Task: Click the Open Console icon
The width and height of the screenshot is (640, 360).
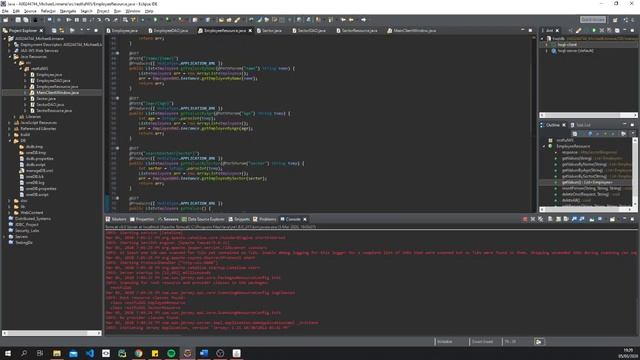Action: point(612,219)
